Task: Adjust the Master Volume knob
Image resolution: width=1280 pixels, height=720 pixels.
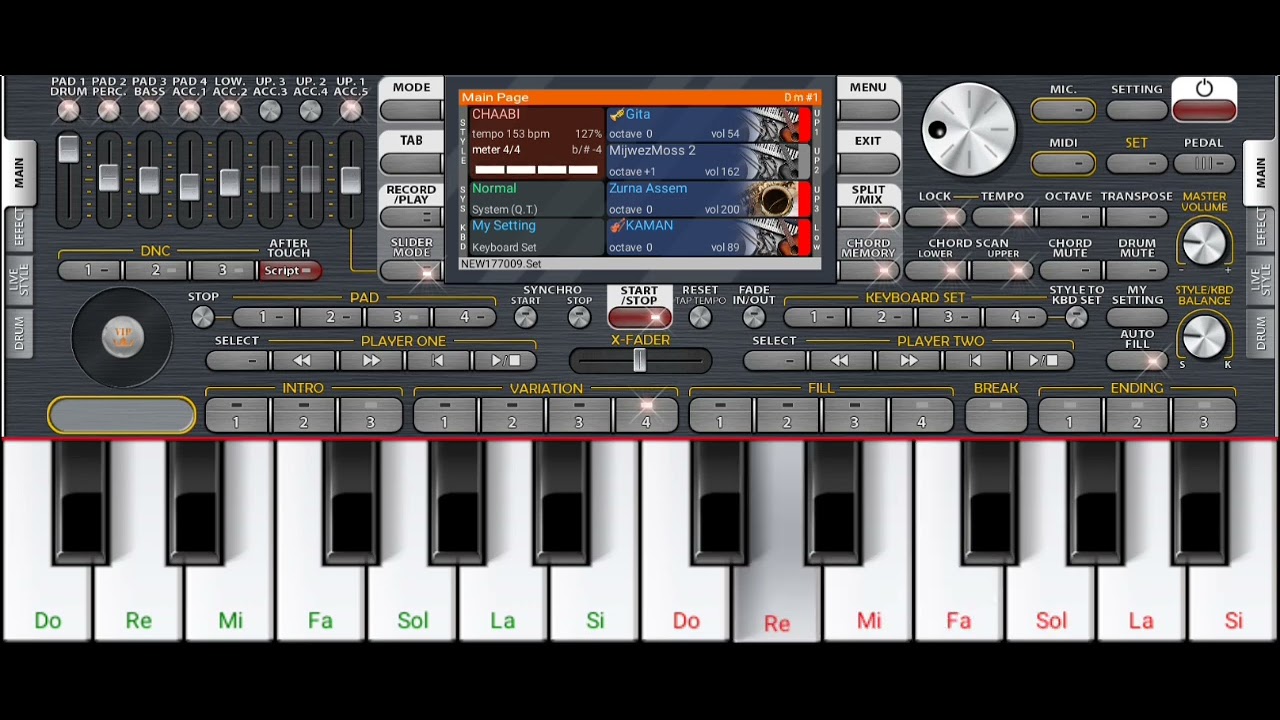Action: (1204, 243)
